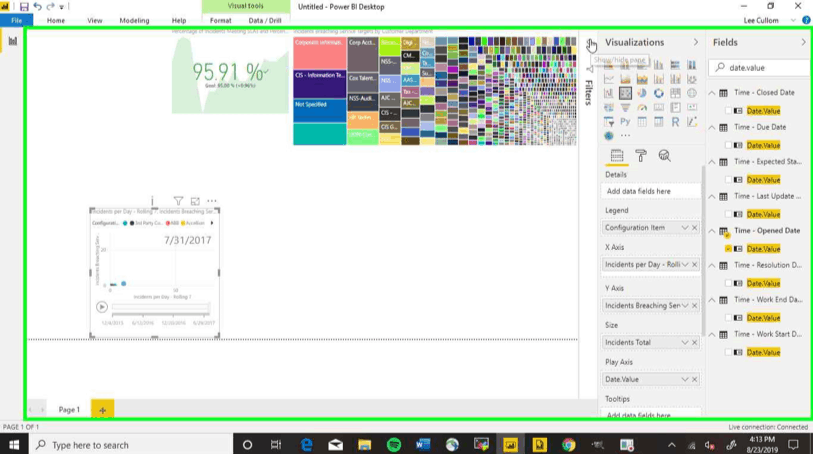Check Date.Value under Time - Last Update
Screen dimensions: 815x454
click(728, 214)
